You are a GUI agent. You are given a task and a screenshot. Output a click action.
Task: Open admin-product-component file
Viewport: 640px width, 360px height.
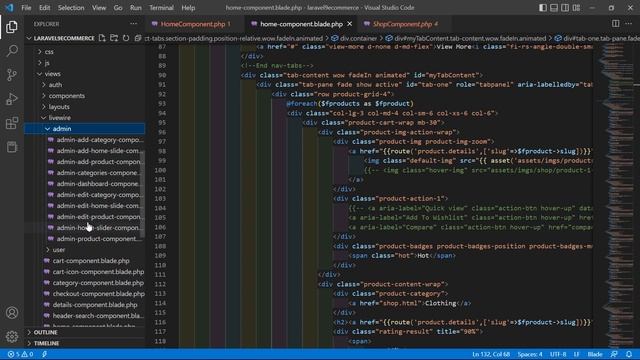[84, 239]
